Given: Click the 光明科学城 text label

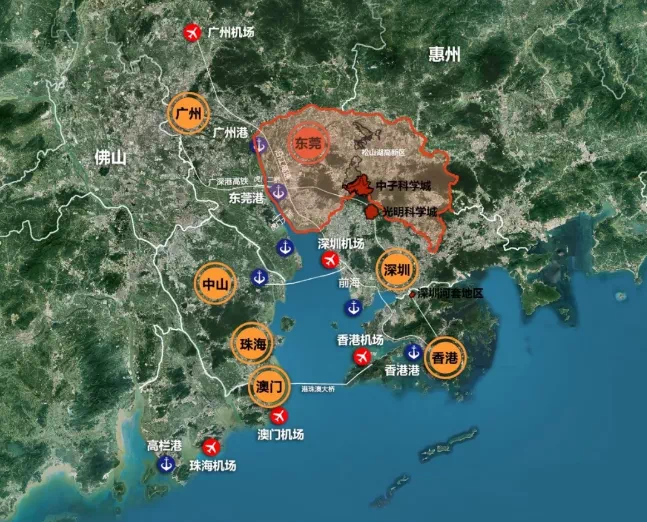Looking at the screenshot, I should (x=410, y=212).
